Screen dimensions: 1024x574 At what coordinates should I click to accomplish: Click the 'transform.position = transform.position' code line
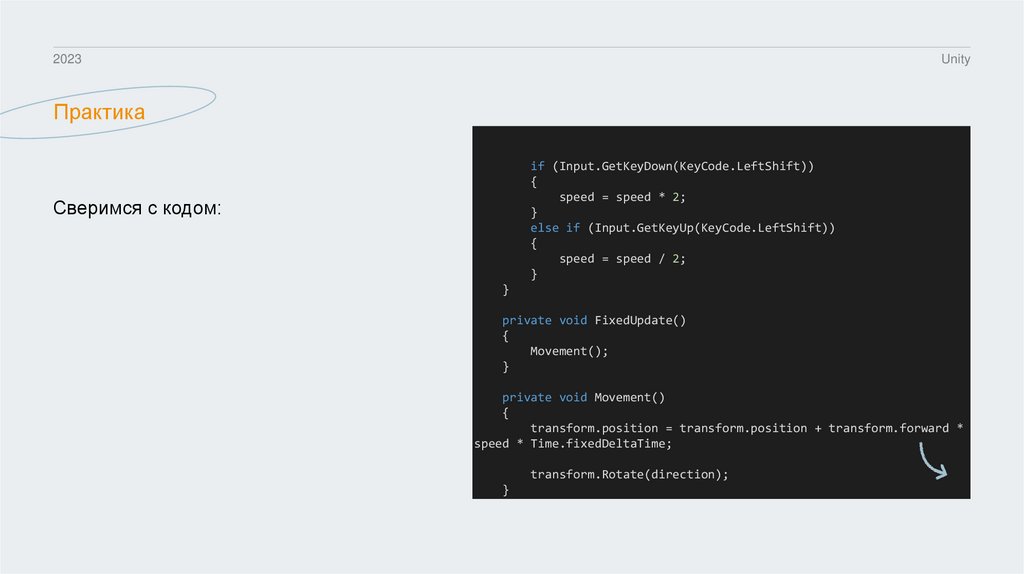click(x=746, y=428)
